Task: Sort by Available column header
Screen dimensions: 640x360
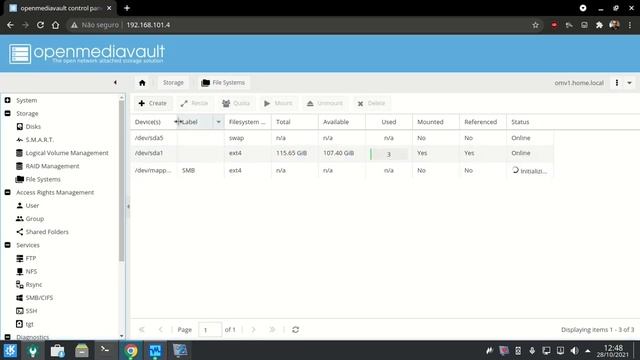Action: tap(342, 122)
